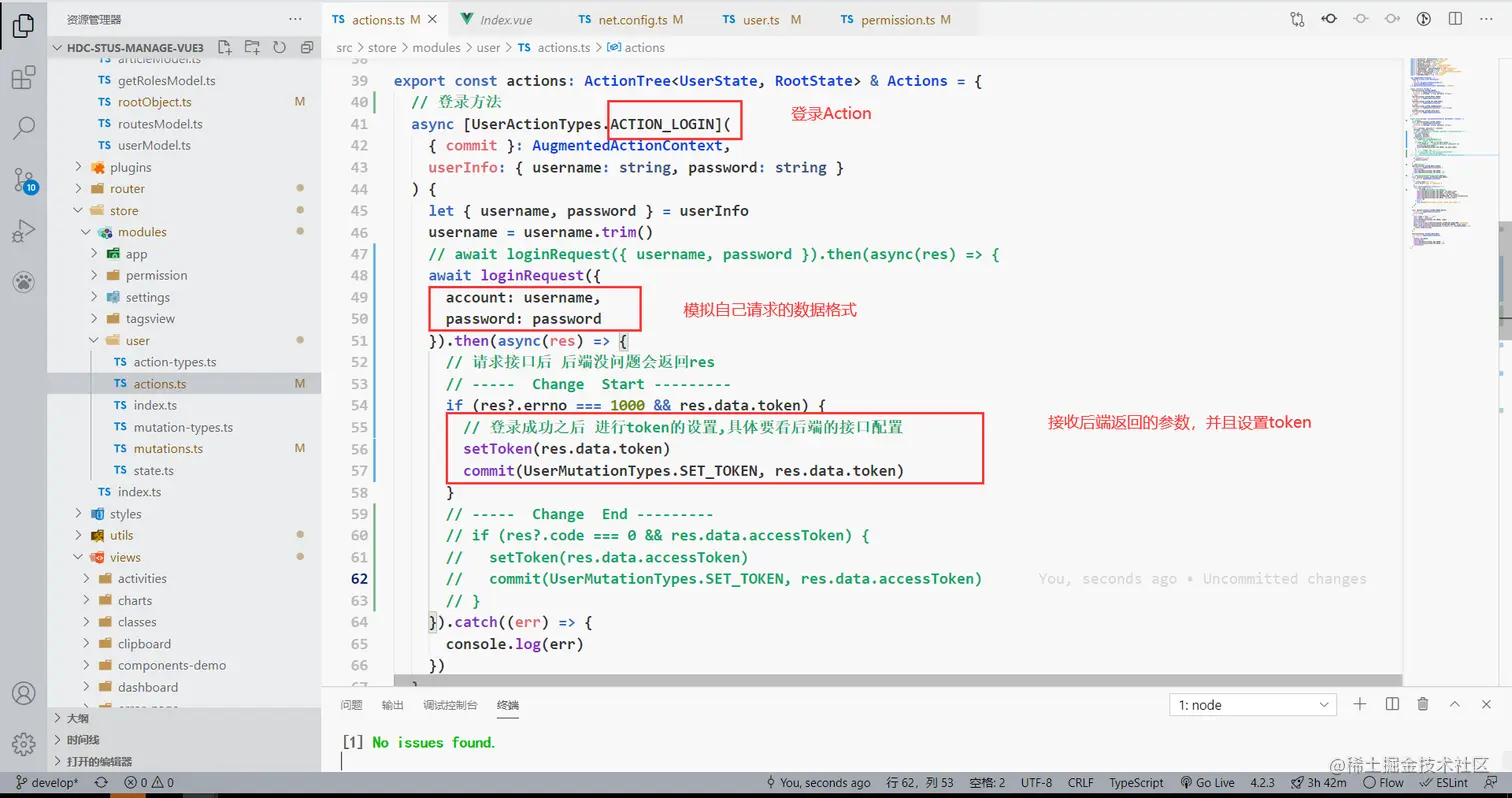Open the 问题 (Problems) panel tab

[351, 705]
